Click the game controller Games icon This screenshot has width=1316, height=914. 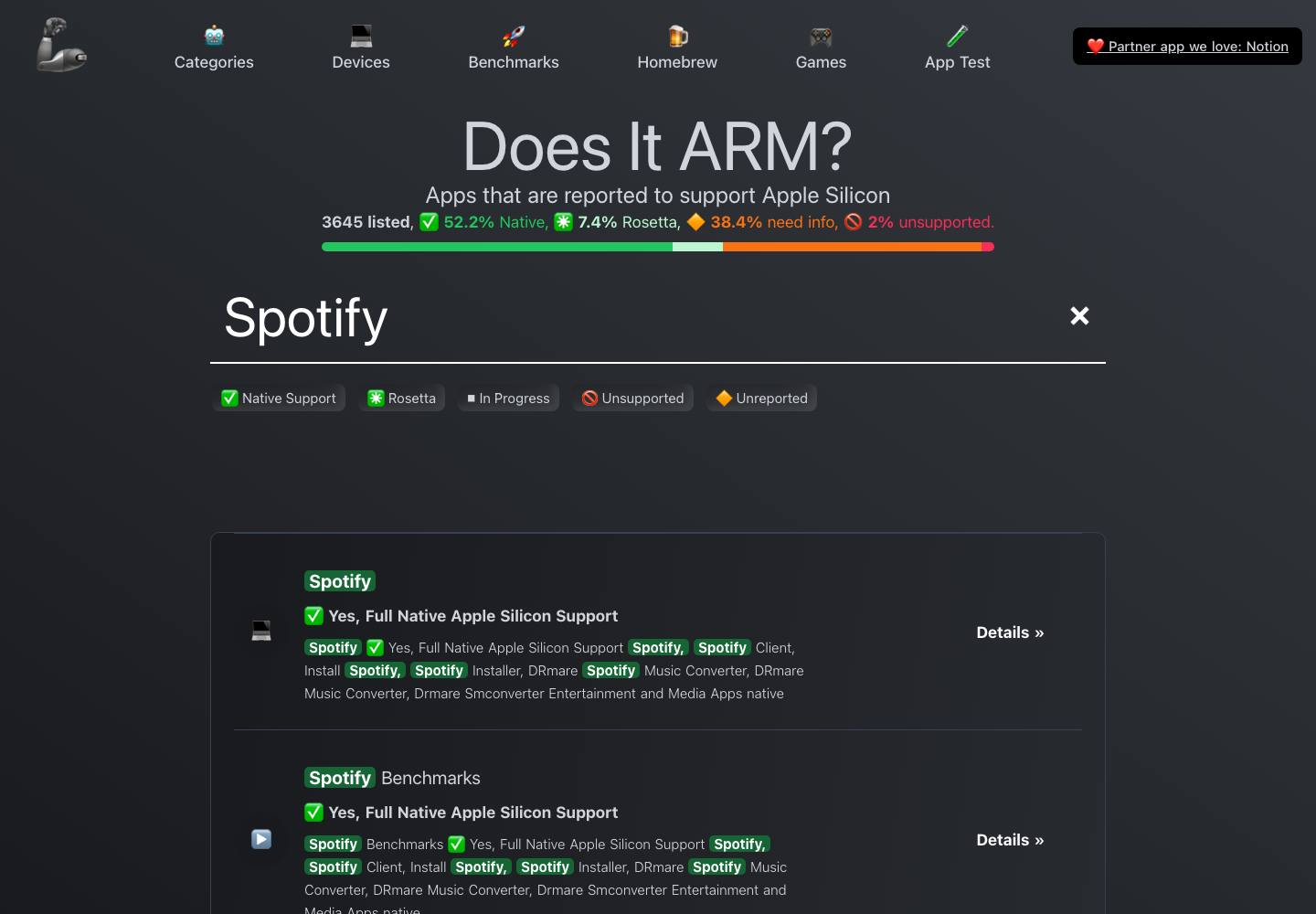[821, 36]
